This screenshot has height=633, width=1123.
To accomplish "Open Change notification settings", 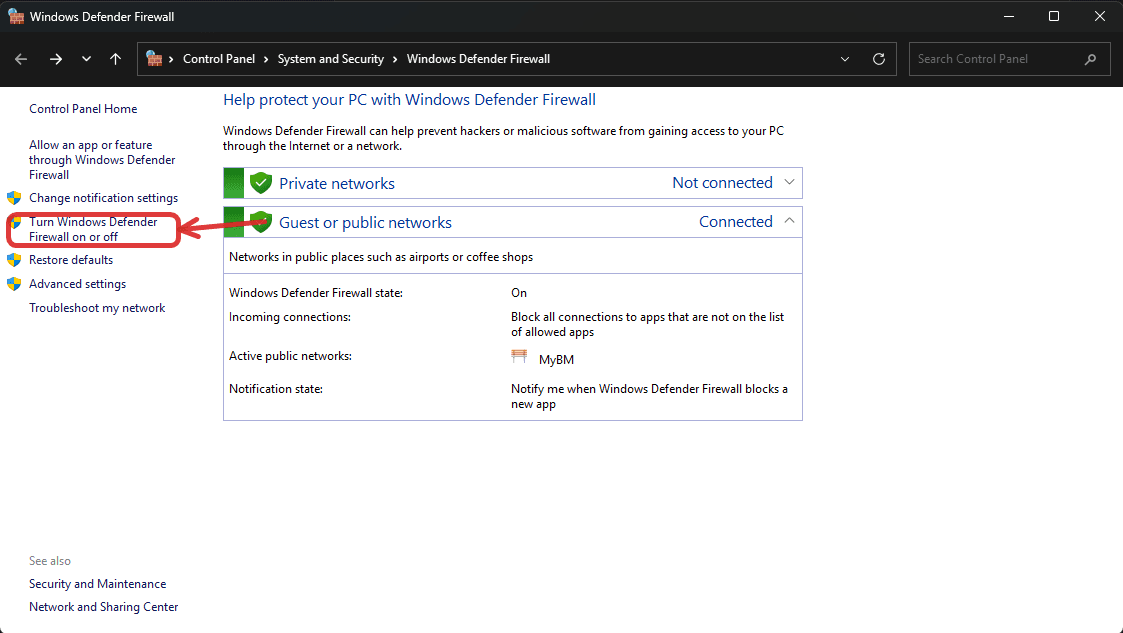I will click(103, 198).
